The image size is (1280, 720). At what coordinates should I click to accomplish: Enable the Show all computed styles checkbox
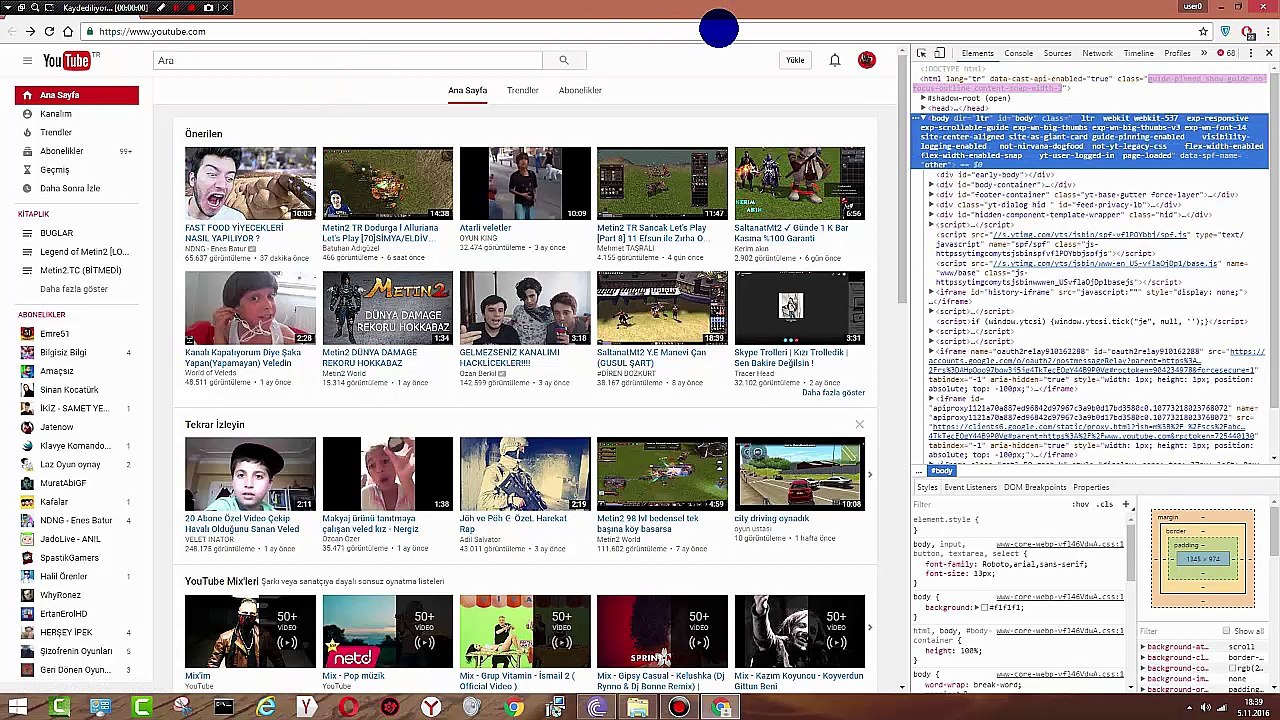pos(1227,631)
